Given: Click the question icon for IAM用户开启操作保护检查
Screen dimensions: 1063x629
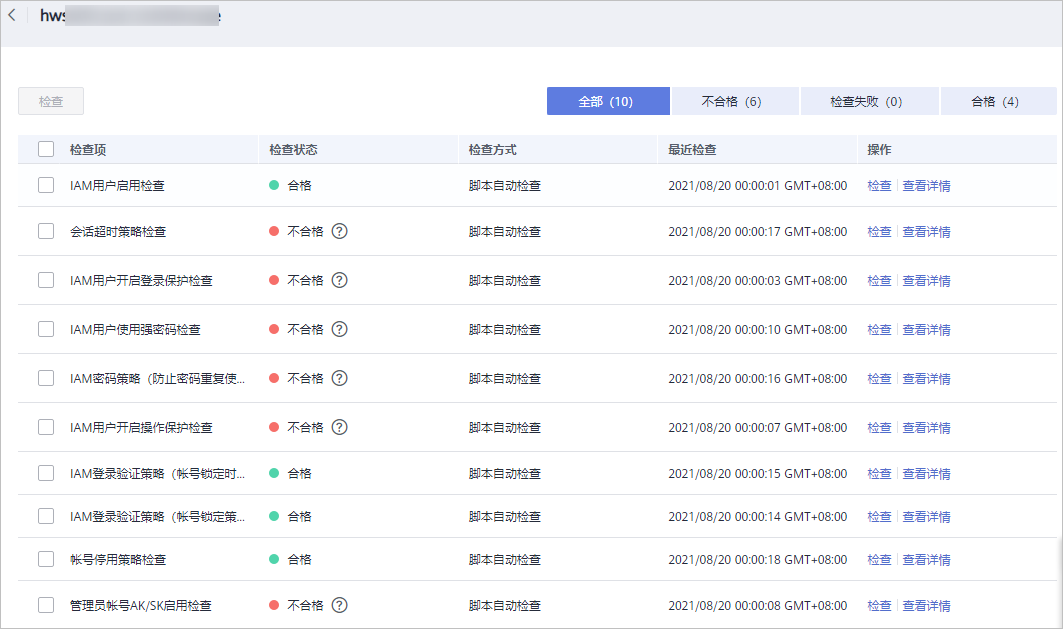Looking at the screenshot, I should click(x=339, y=427).
